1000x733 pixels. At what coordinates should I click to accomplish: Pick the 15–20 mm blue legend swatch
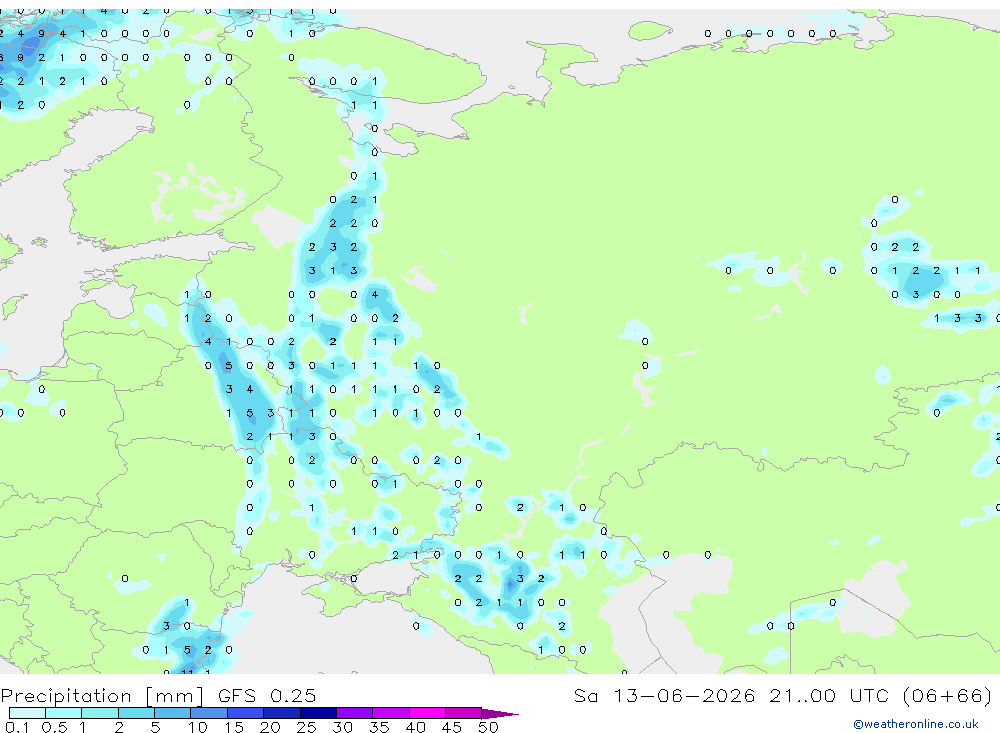[x=246, y=713]
